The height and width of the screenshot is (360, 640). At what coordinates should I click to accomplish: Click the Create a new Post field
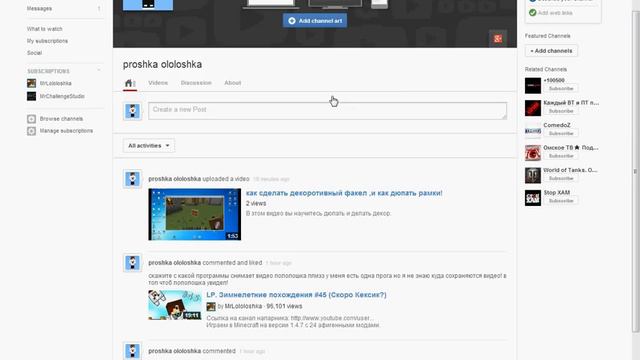(x=327, y=111)
